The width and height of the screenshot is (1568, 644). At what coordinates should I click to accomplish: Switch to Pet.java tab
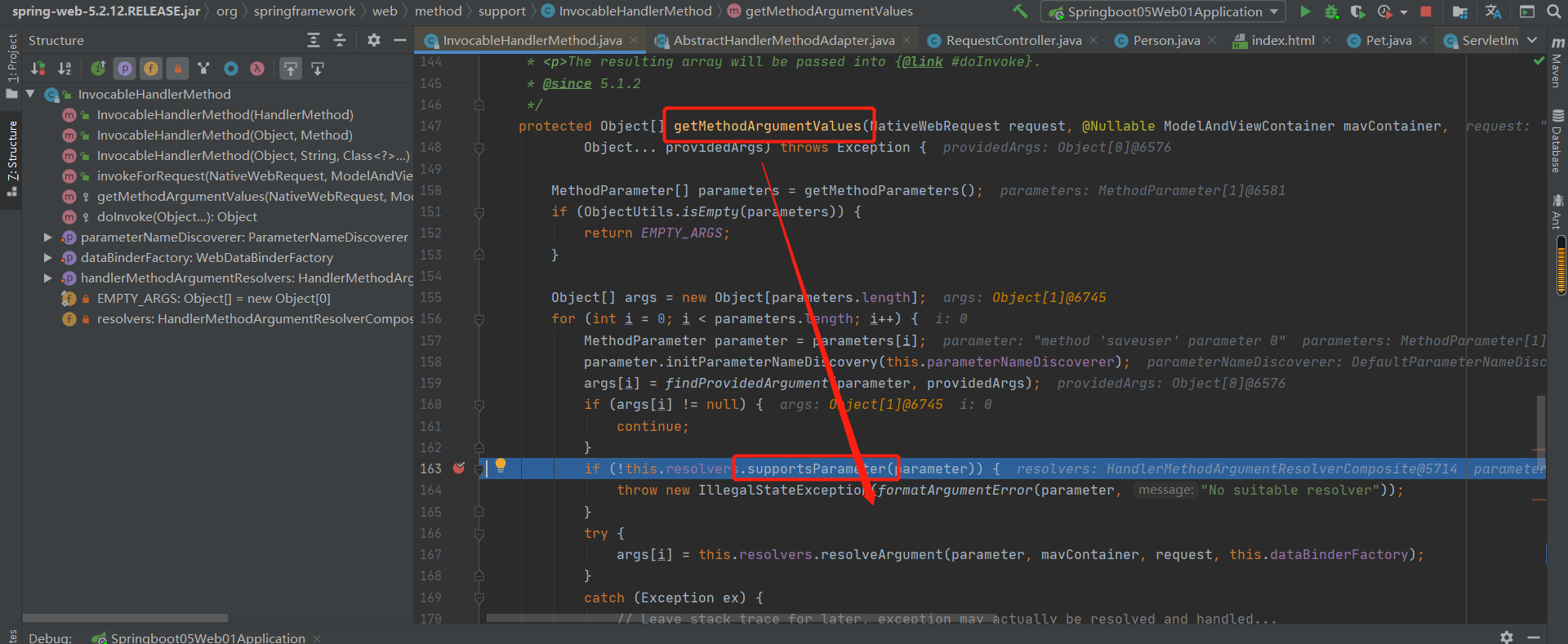1388,40
